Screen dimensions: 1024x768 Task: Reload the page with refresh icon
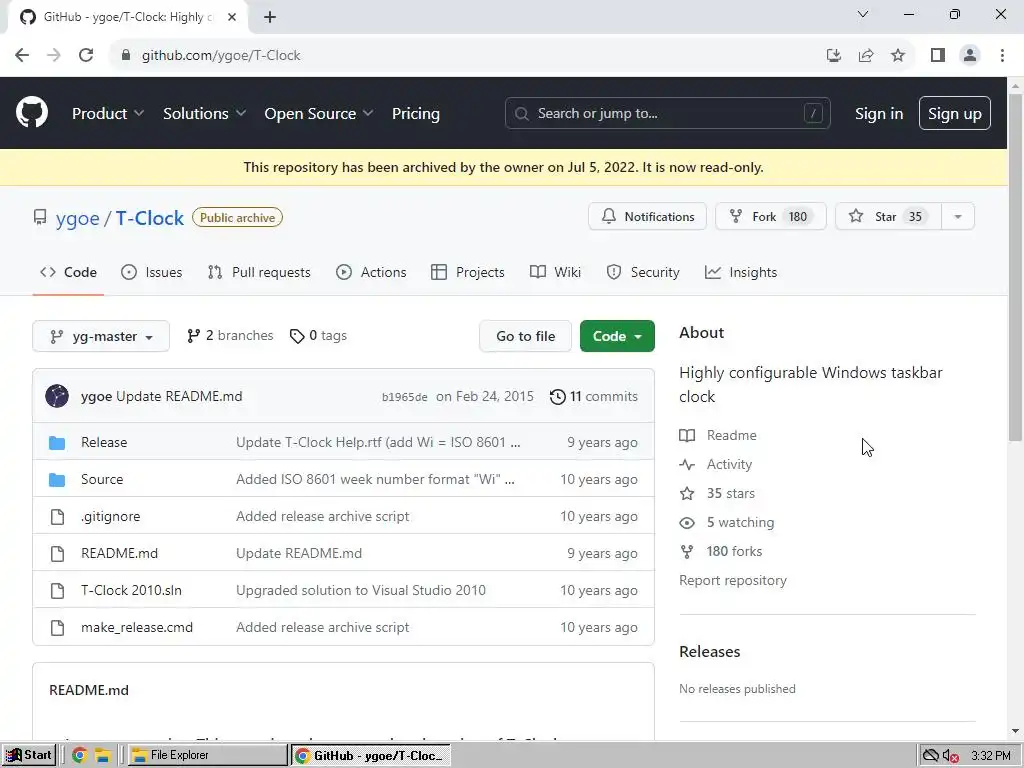(x=86, y=56)
